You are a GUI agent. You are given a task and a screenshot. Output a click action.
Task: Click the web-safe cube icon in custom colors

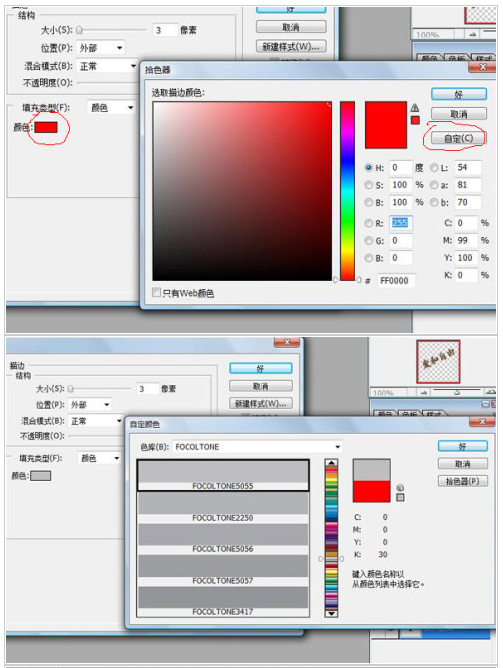400,487
